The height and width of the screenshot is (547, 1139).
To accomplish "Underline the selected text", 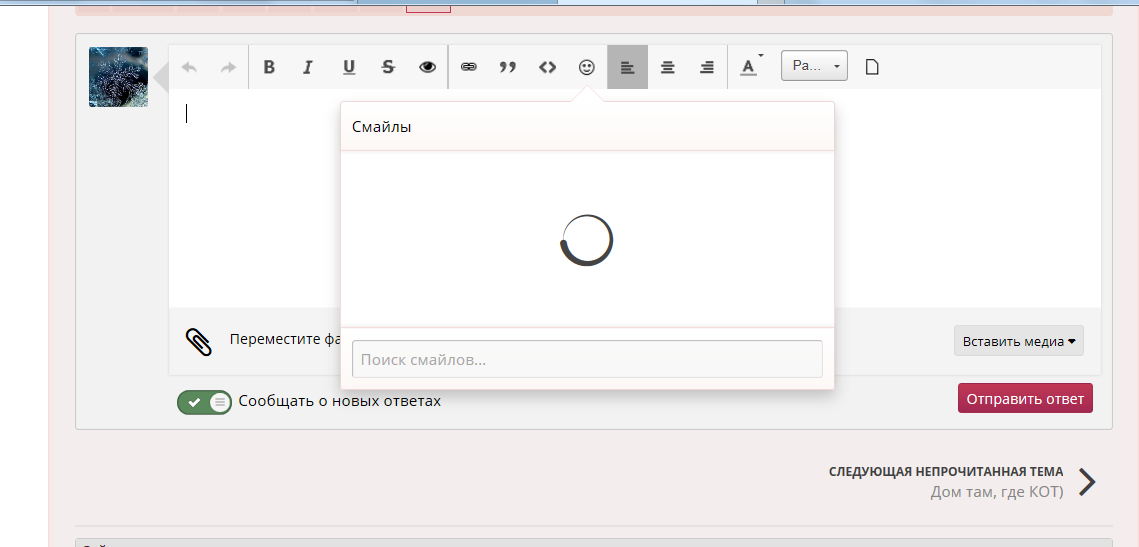I will click(348, 67).
